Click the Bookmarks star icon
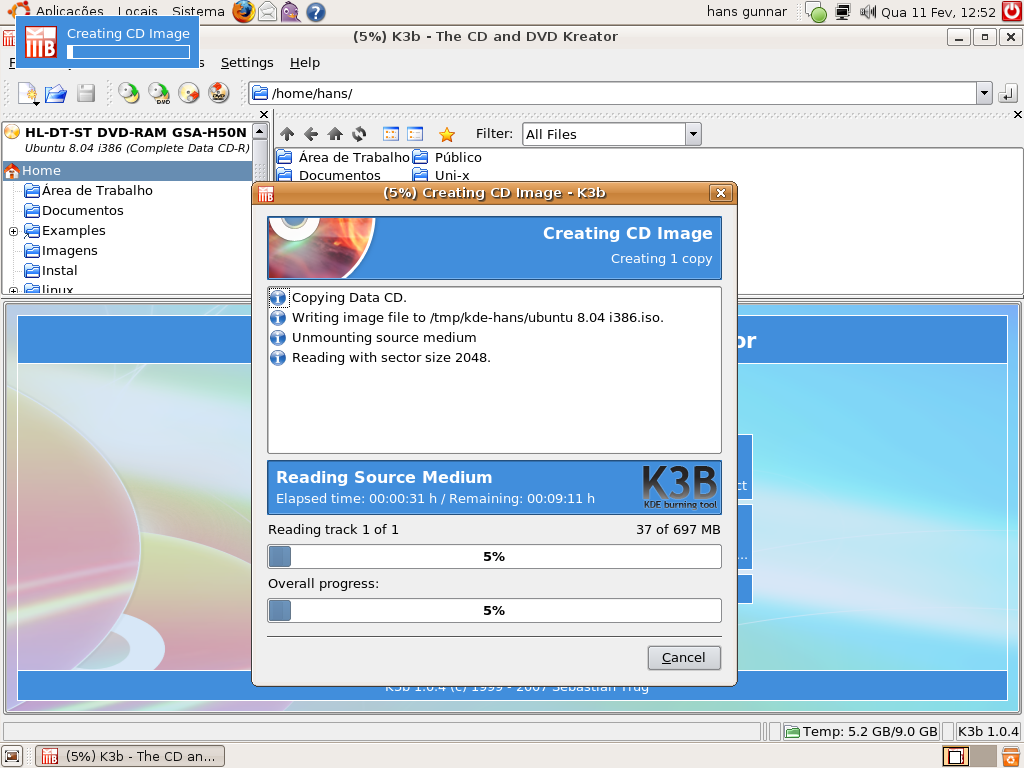Image resolution: width=1024 pixels, height=768 pixels. coord(447,135)
